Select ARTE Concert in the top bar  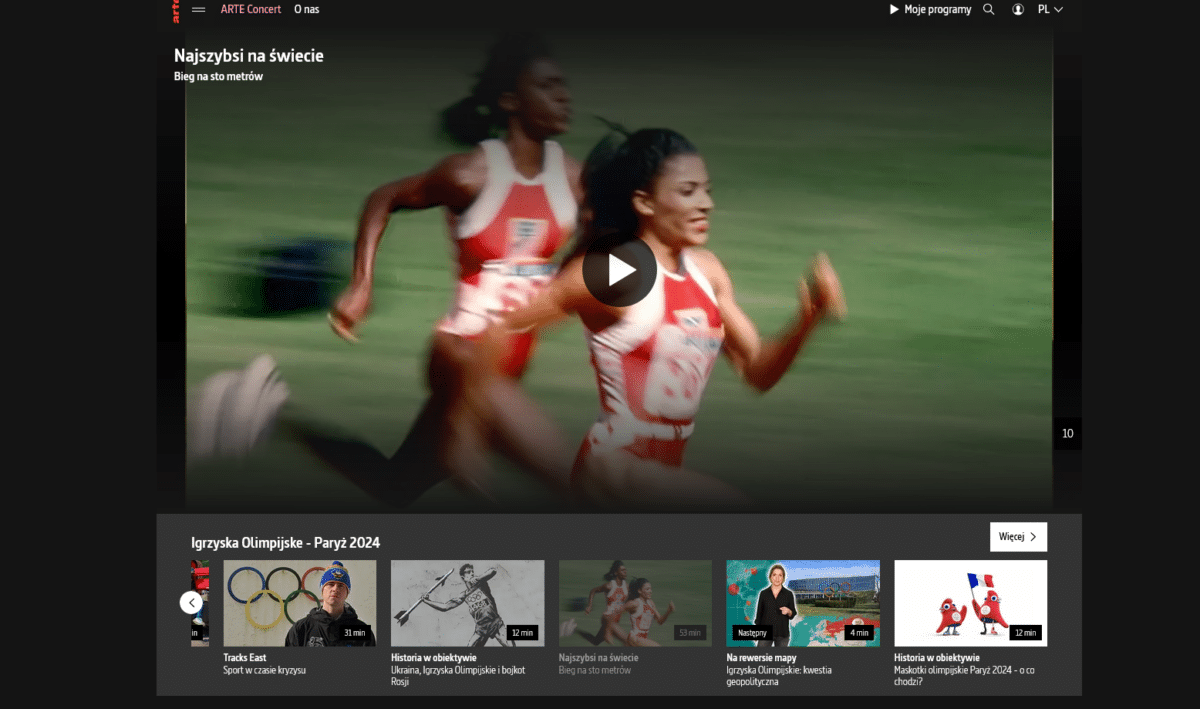click(251, 9)
